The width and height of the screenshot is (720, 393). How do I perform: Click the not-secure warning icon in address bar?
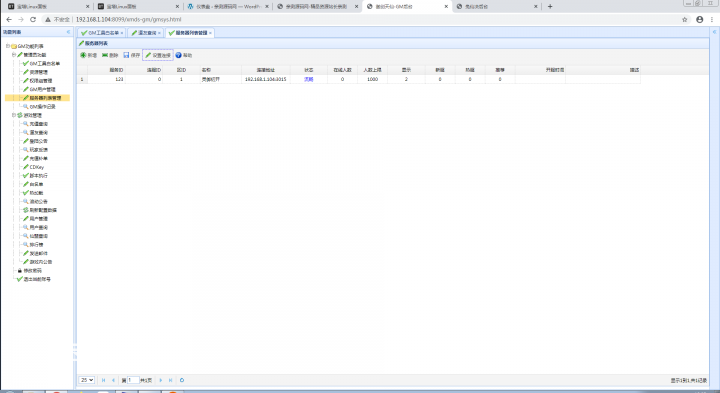pyautogui.click(x=47, y=19)
